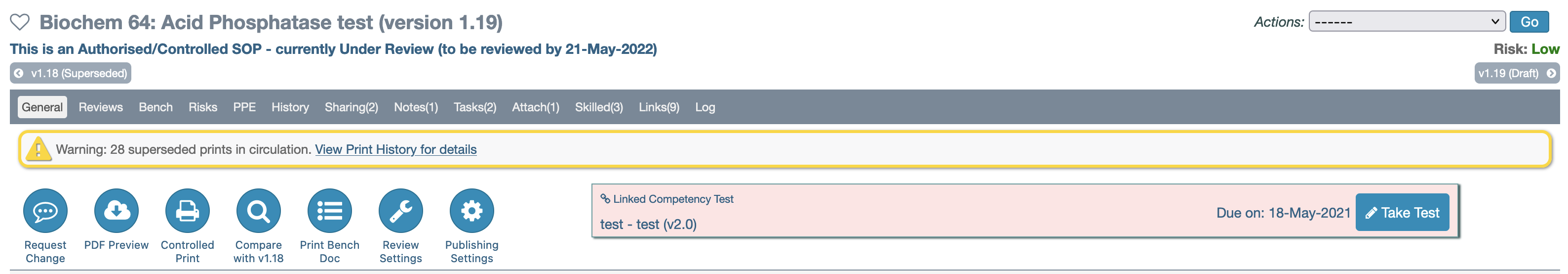Click View Print History for details link
This screenshot has height=274, width=1568.
(395, 149)
